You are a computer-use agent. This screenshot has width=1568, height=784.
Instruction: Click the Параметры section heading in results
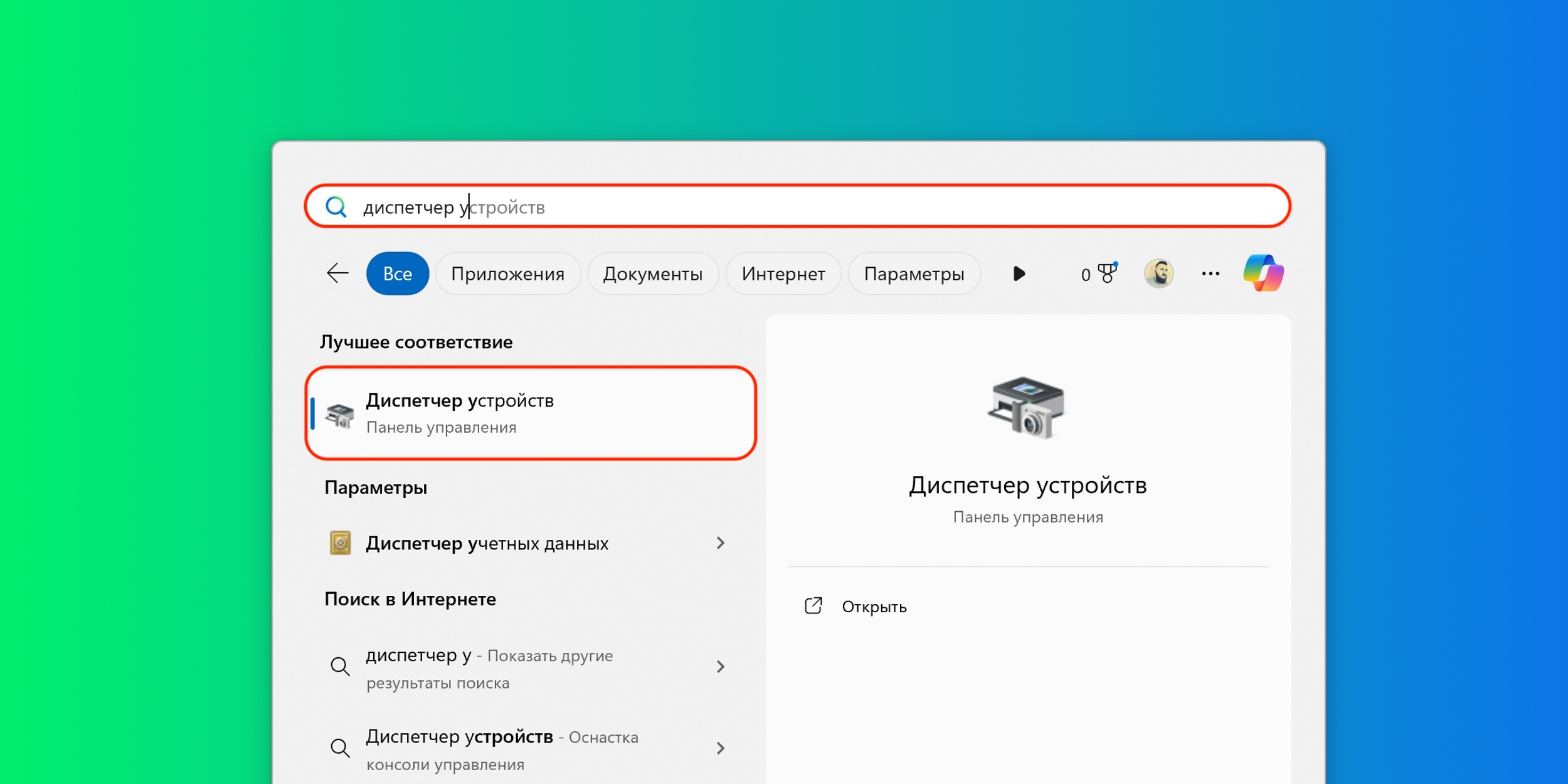[376, 487]
